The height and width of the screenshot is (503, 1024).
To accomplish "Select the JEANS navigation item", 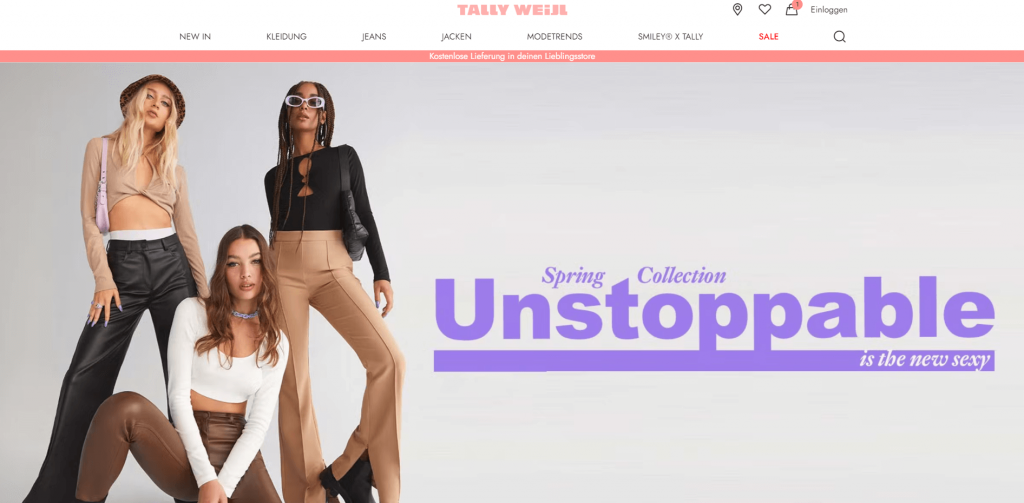I will pos(374,37).
